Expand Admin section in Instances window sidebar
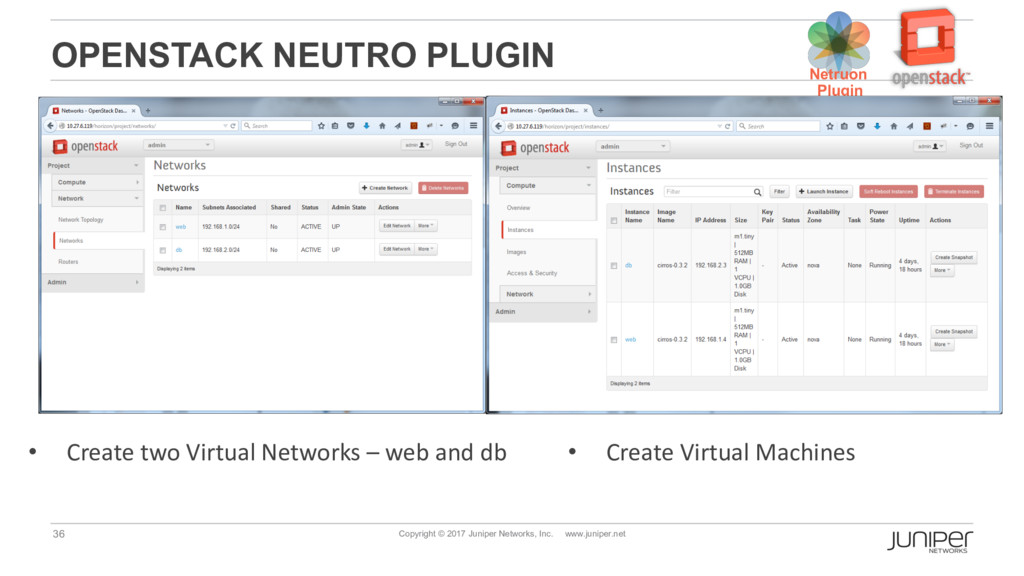The height and width of the screenshot is (576, 1024). pos(543,312)
